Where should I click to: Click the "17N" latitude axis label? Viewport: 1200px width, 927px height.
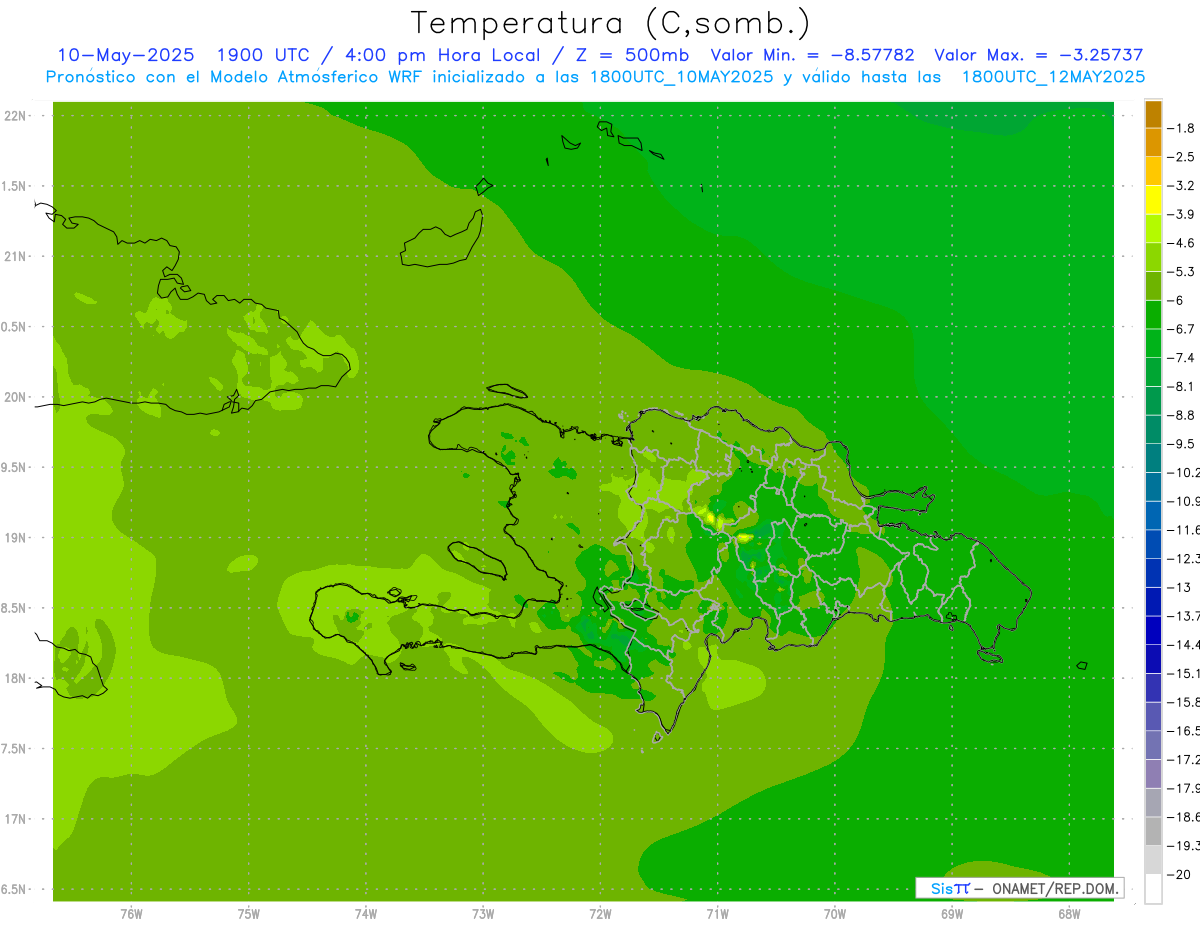(16, 819)
